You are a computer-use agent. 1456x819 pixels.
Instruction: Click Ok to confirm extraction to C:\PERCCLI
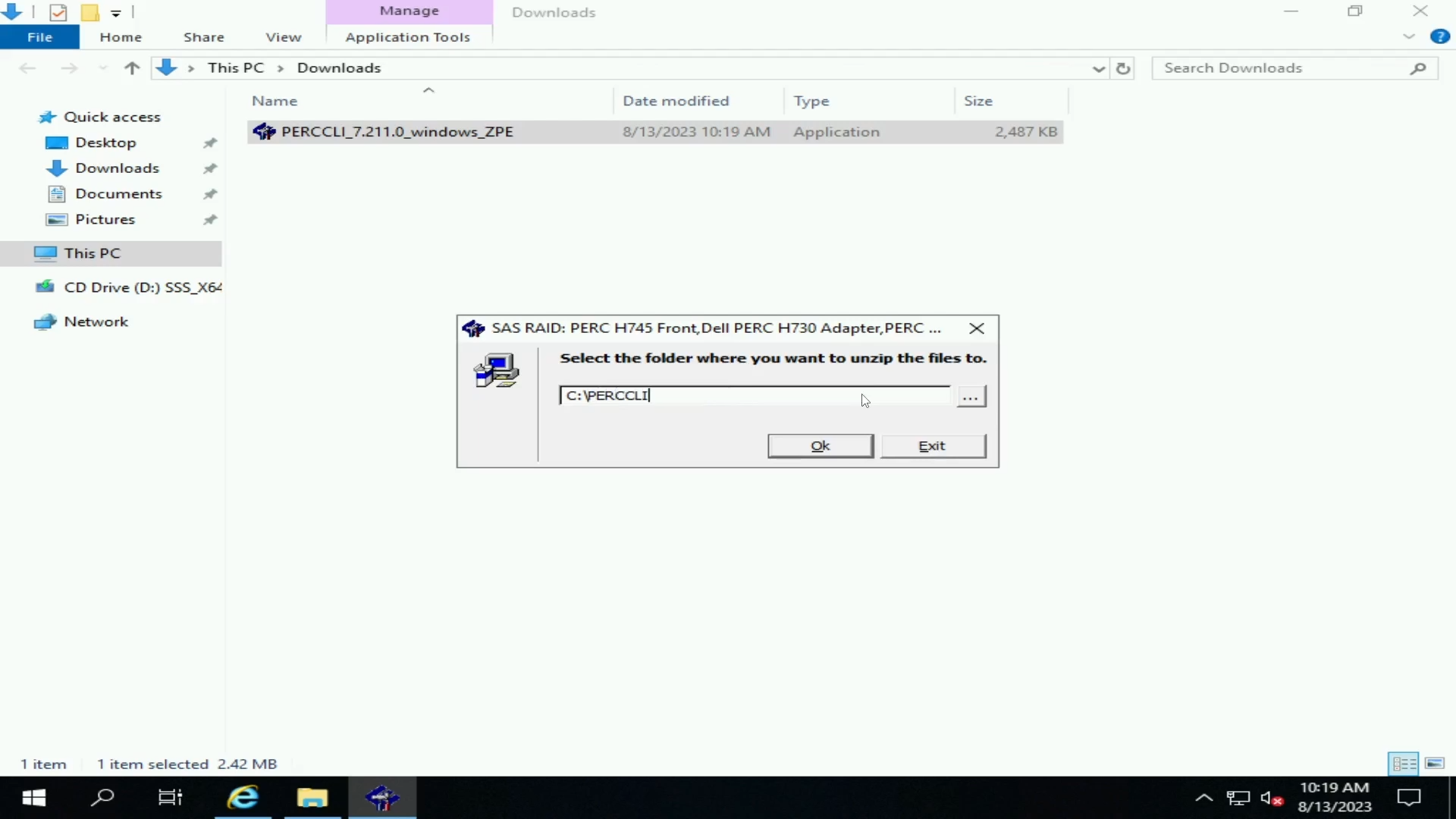(819, 444)
